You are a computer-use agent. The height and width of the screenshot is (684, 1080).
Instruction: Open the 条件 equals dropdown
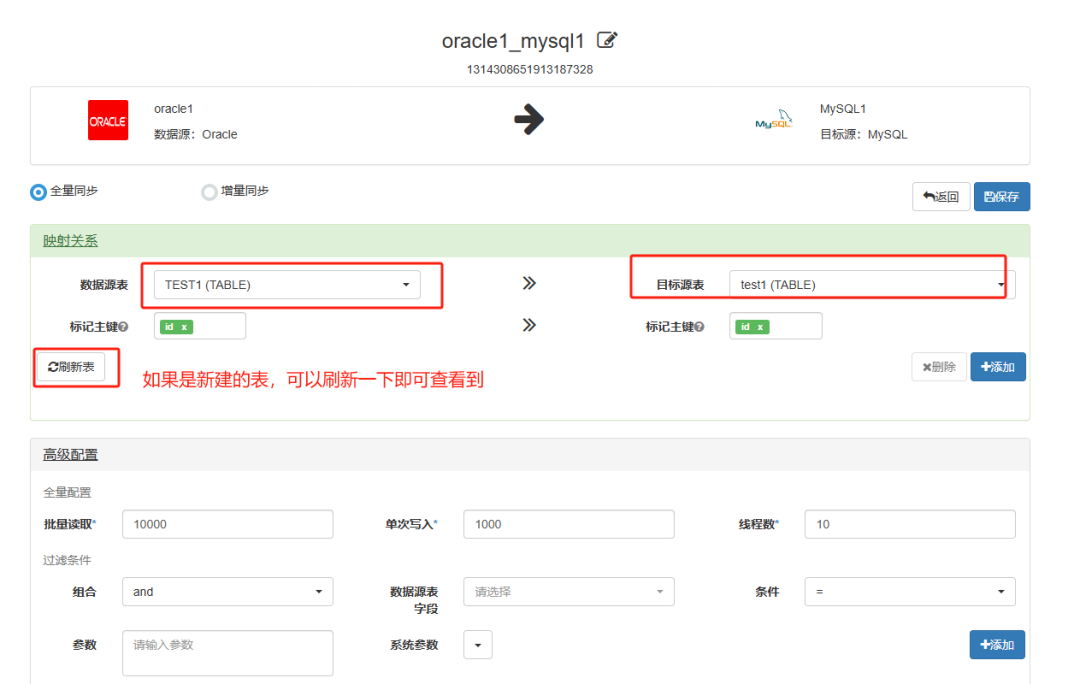coord(910,592)
